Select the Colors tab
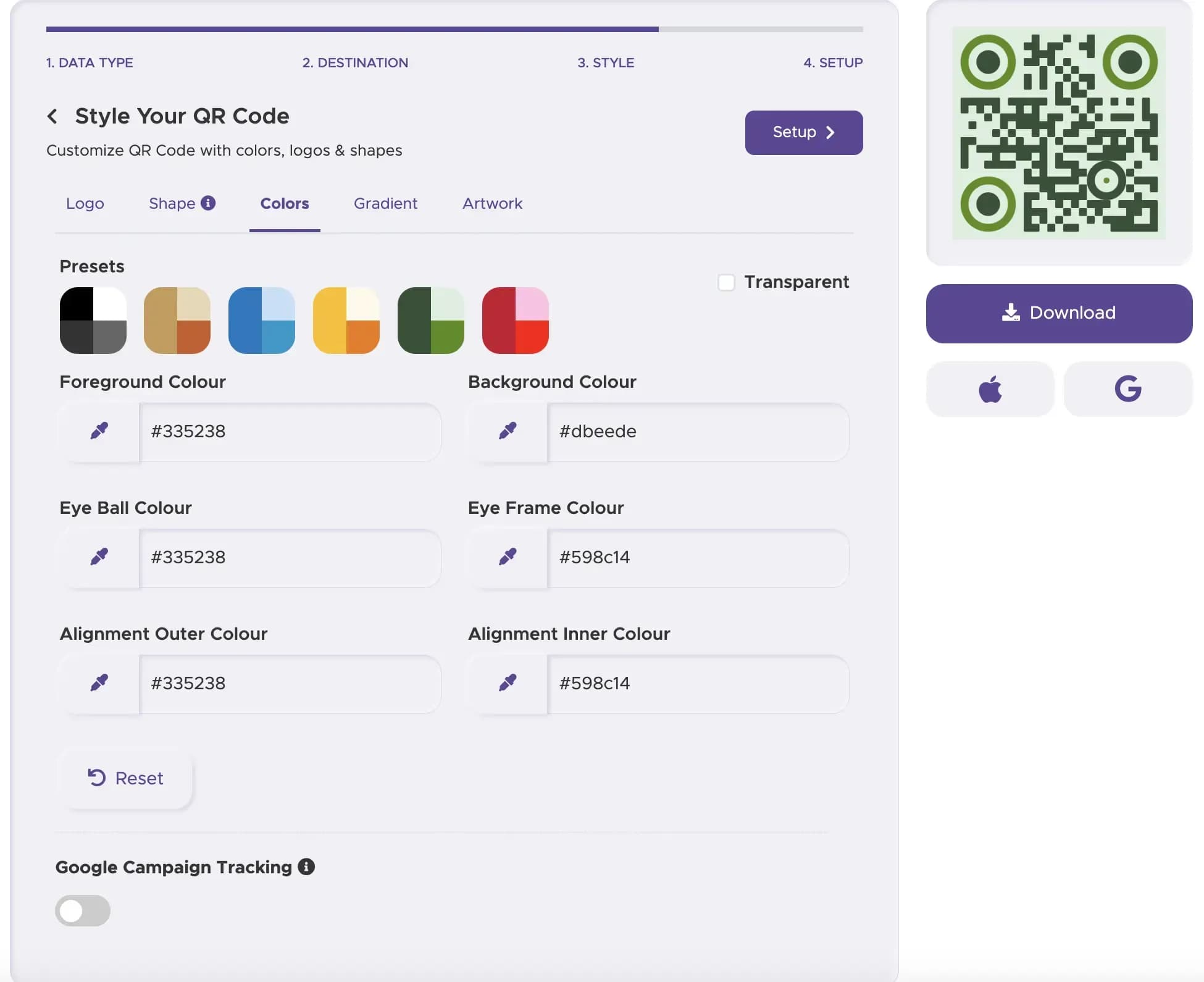Viewport: 1204px width, 982px height. click(x=285, y=203)
